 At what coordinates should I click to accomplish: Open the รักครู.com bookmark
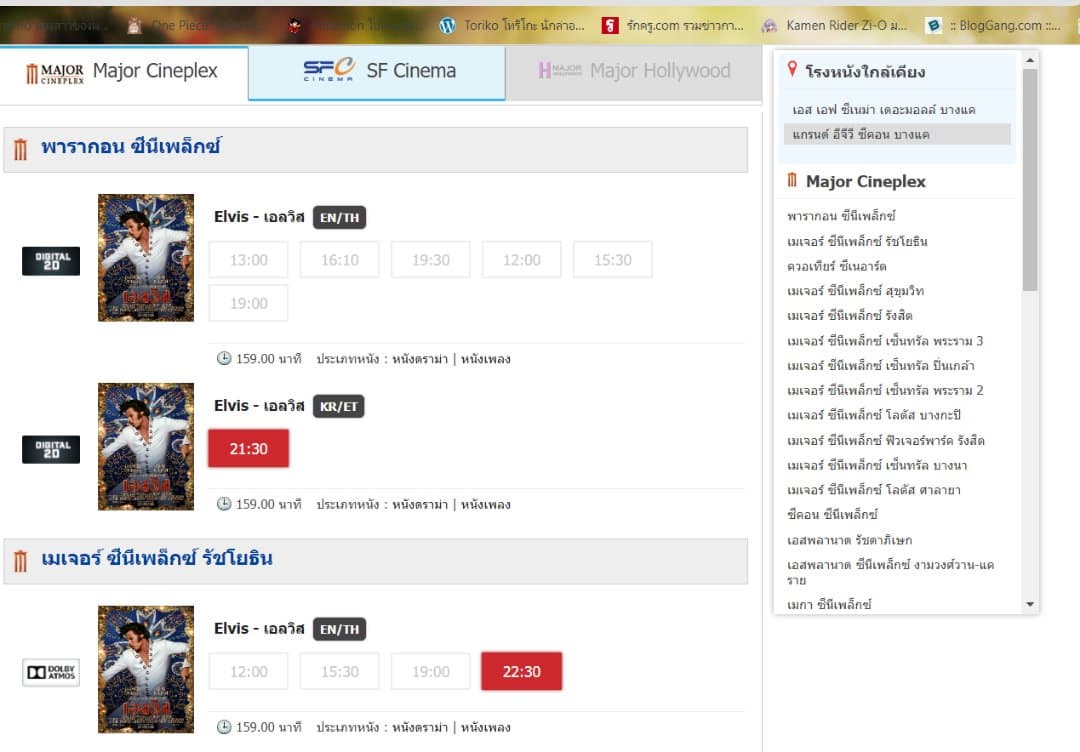click(674, 25)
